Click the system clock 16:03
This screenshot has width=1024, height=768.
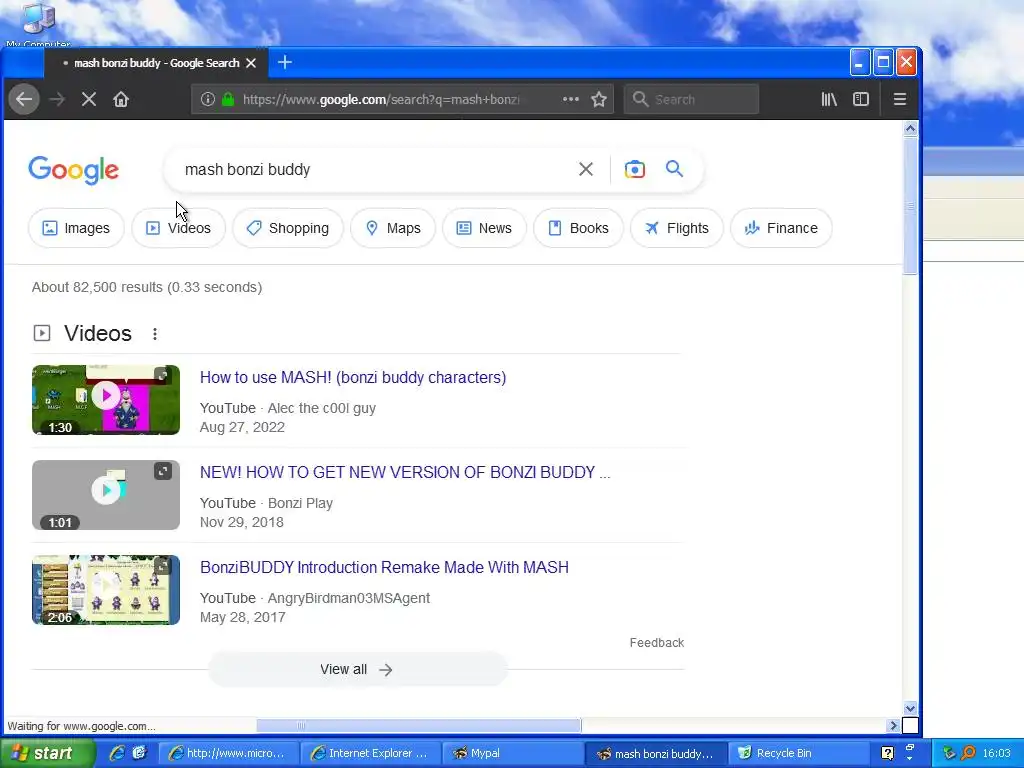pyautogui.click(x=996, y=753)
